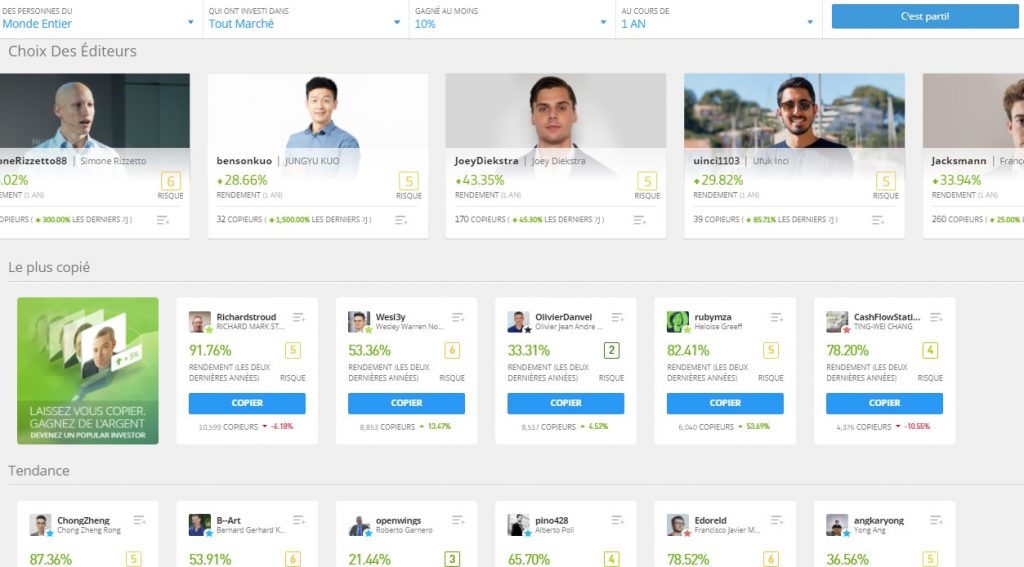Open bensonkuo trader name link

pos(244,161)
